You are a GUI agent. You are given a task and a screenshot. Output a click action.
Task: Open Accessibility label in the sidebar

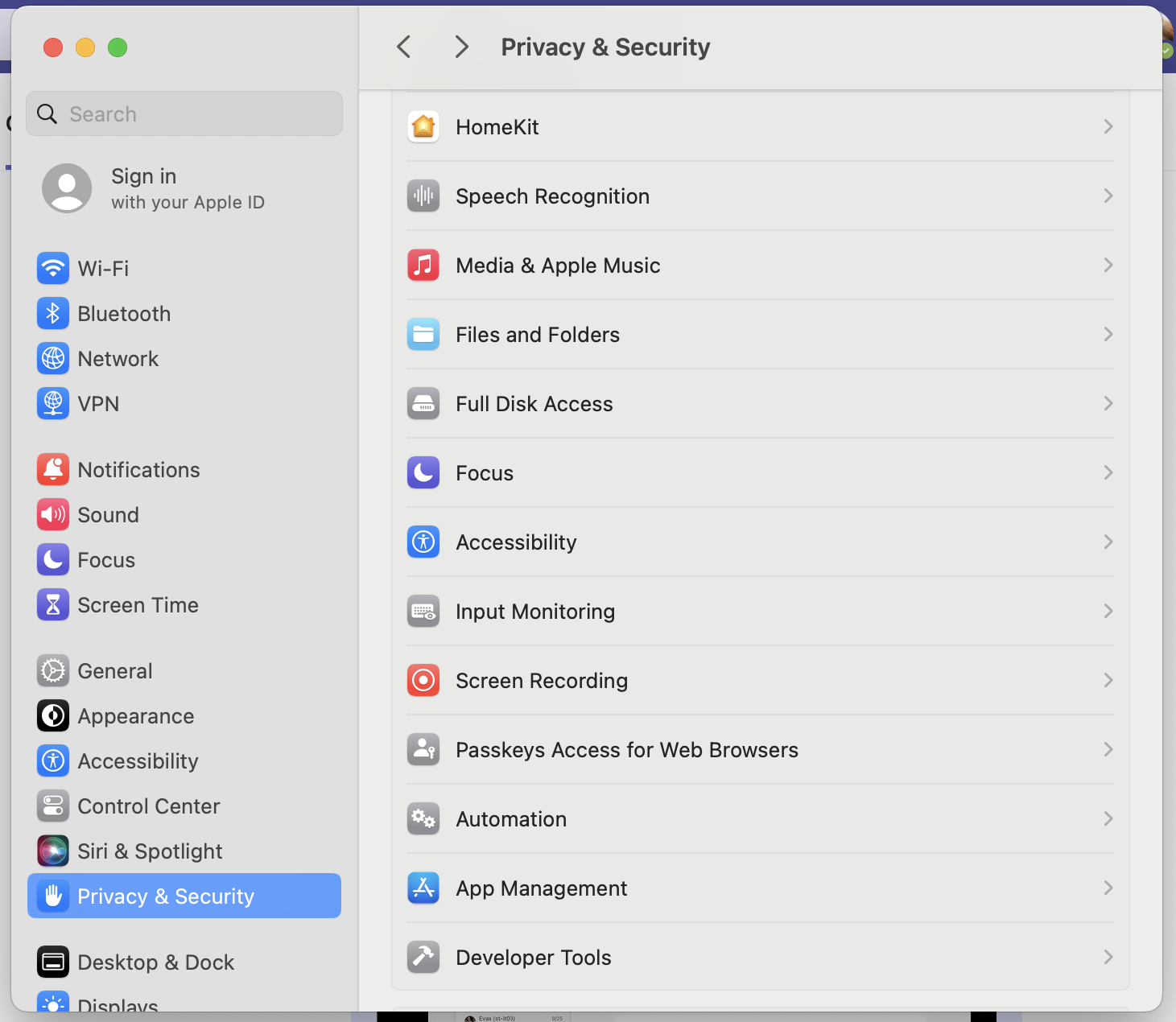138,761
